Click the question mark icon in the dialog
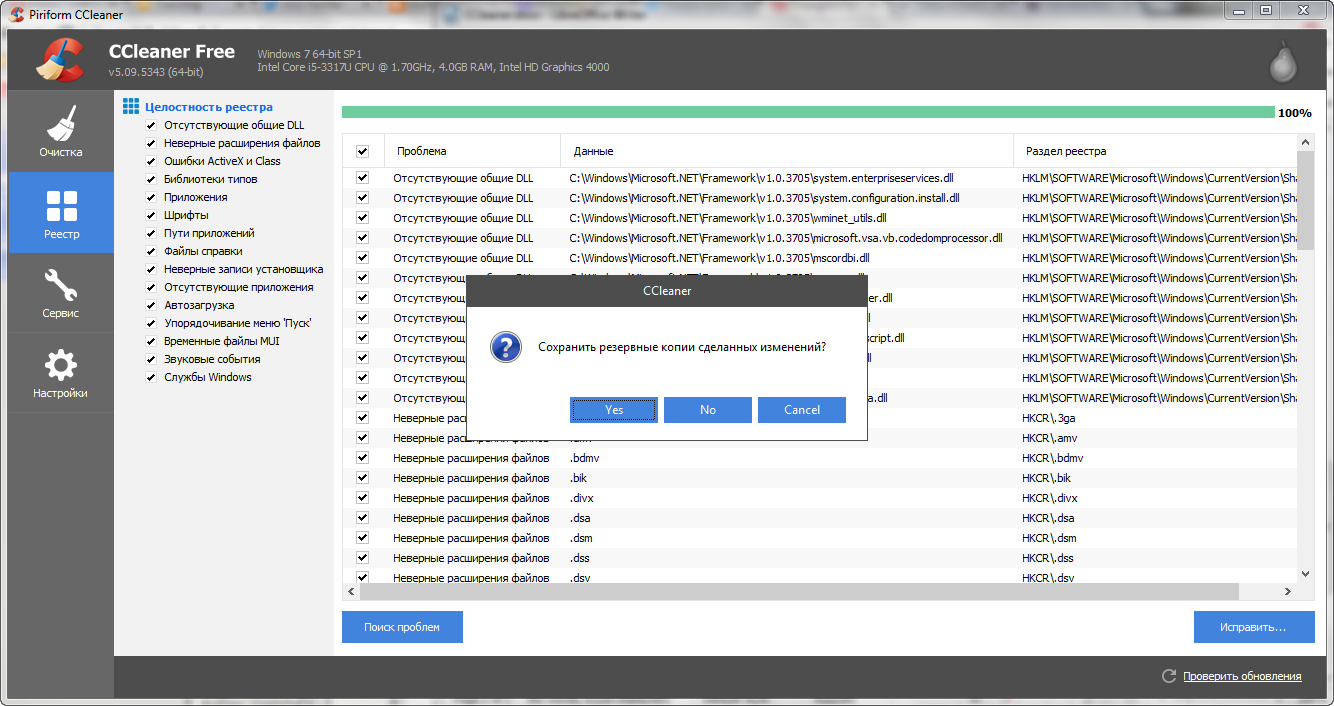Image resolution: width=1334 pixels, height=706 pixels. 506,347
